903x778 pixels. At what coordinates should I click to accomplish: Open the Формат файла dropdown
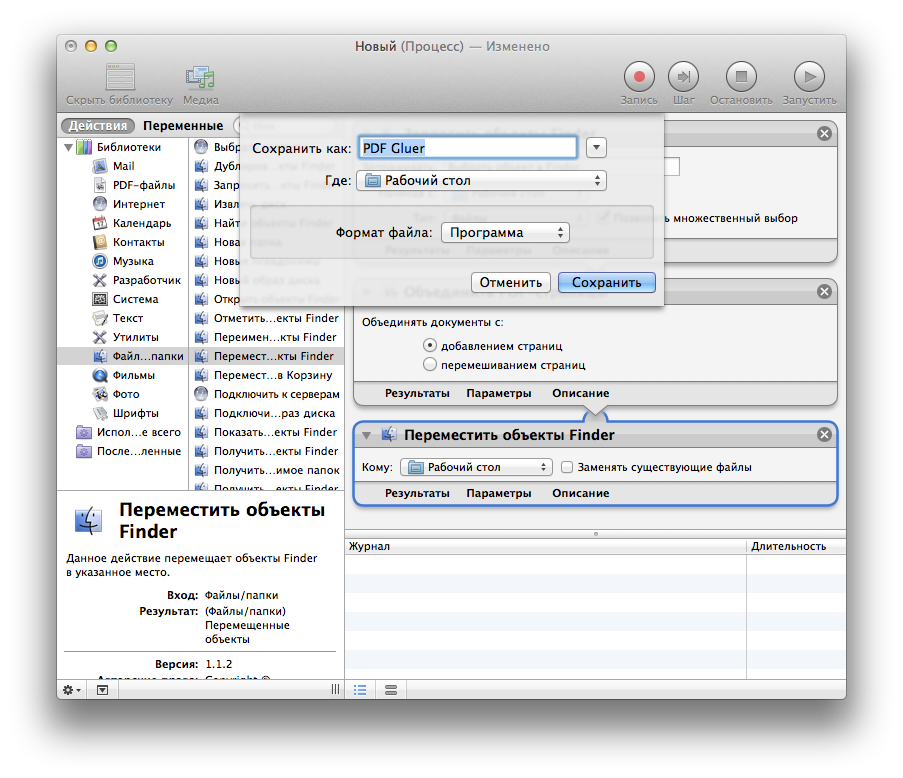pos(505,233)
